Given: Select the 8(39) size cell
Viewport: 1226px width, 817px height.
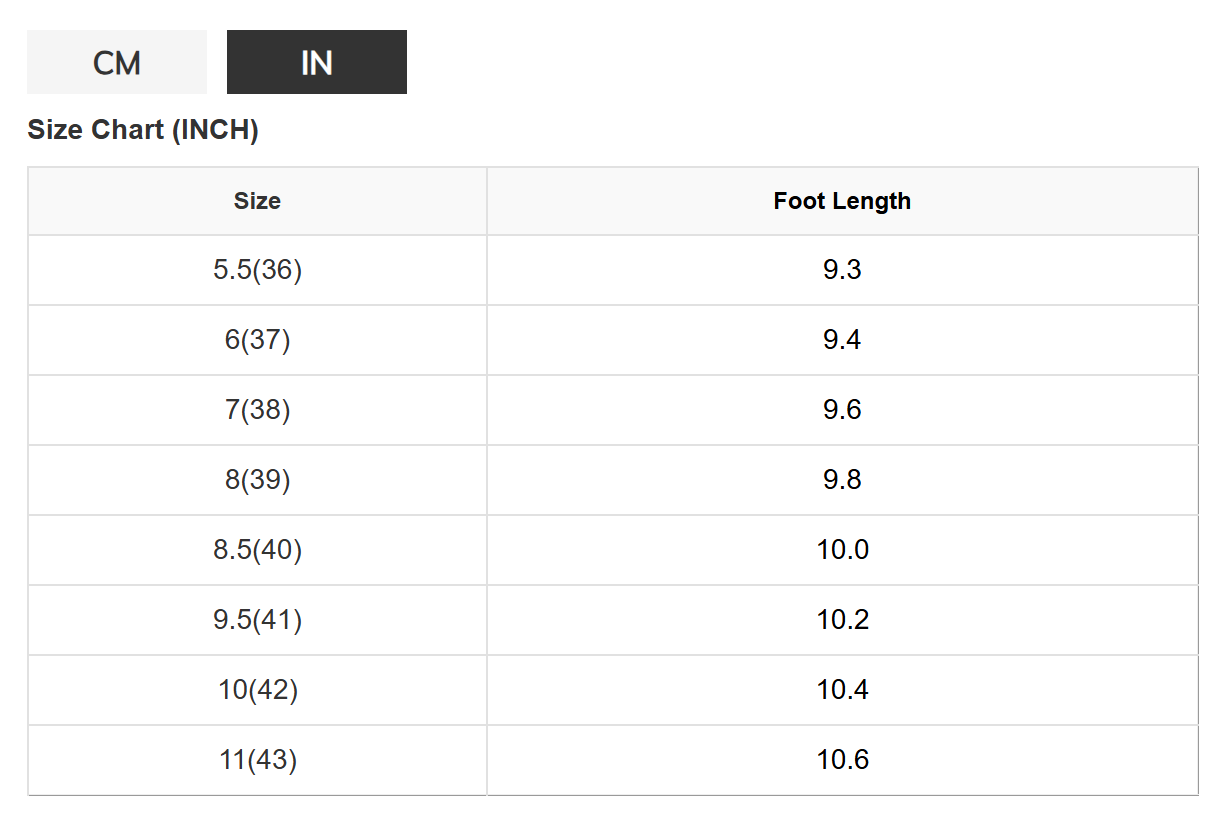Looking at the screenshot, I should coord(257,480).
